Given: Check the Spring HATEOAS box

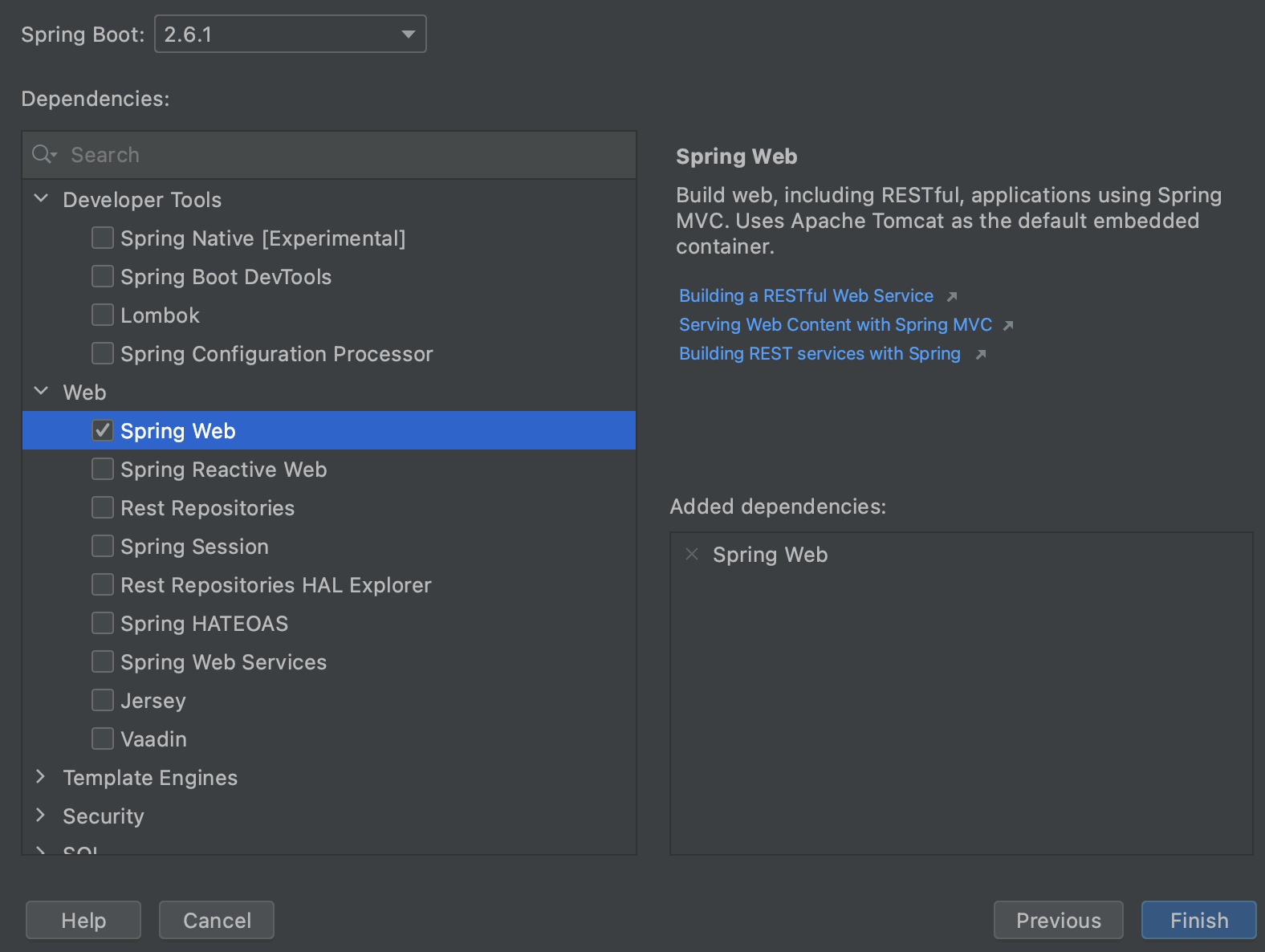Looking at the screenshot, I should tap(103, 623).
